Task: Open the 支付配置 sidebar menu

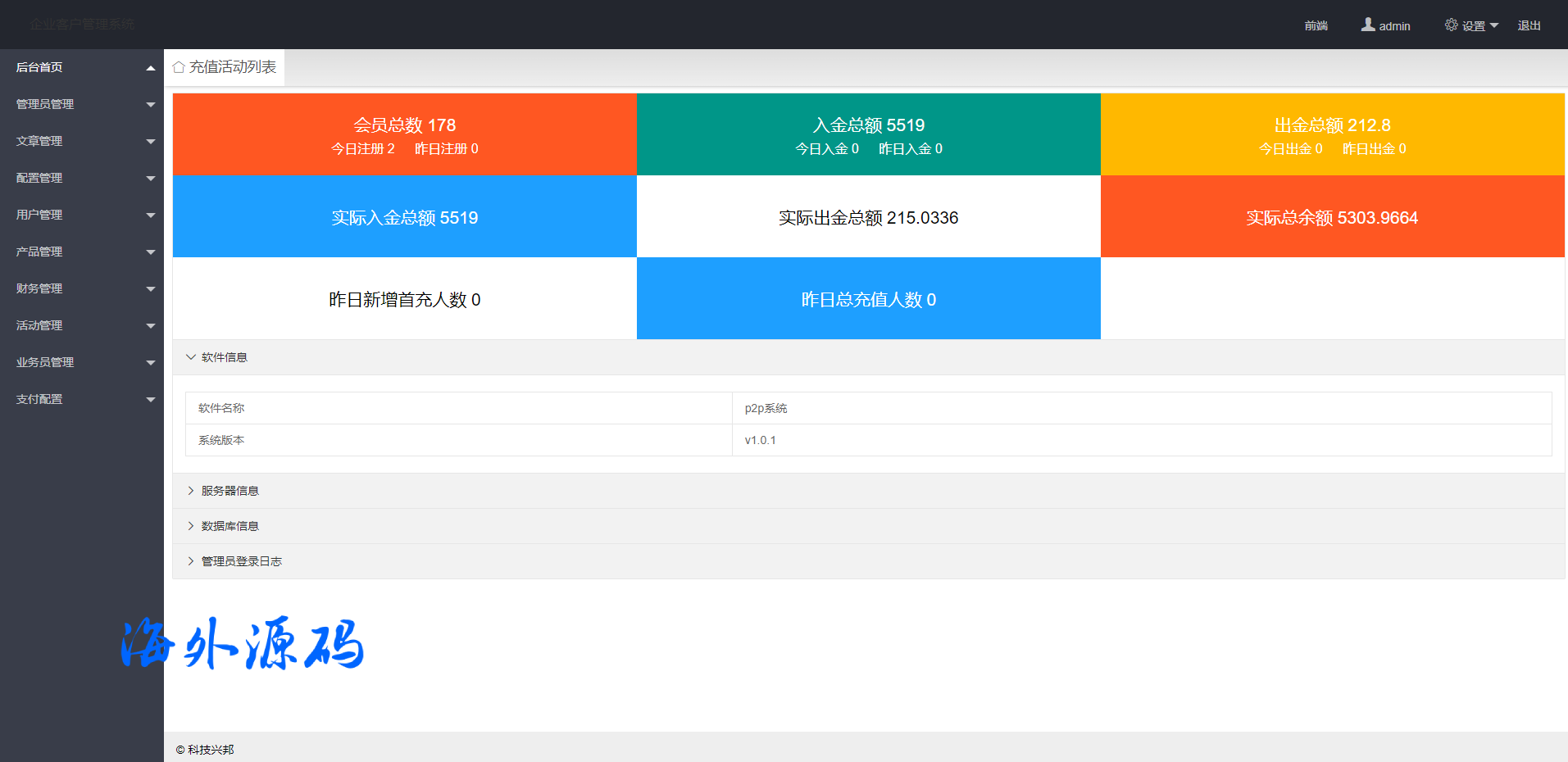Action: click(39, 399)
